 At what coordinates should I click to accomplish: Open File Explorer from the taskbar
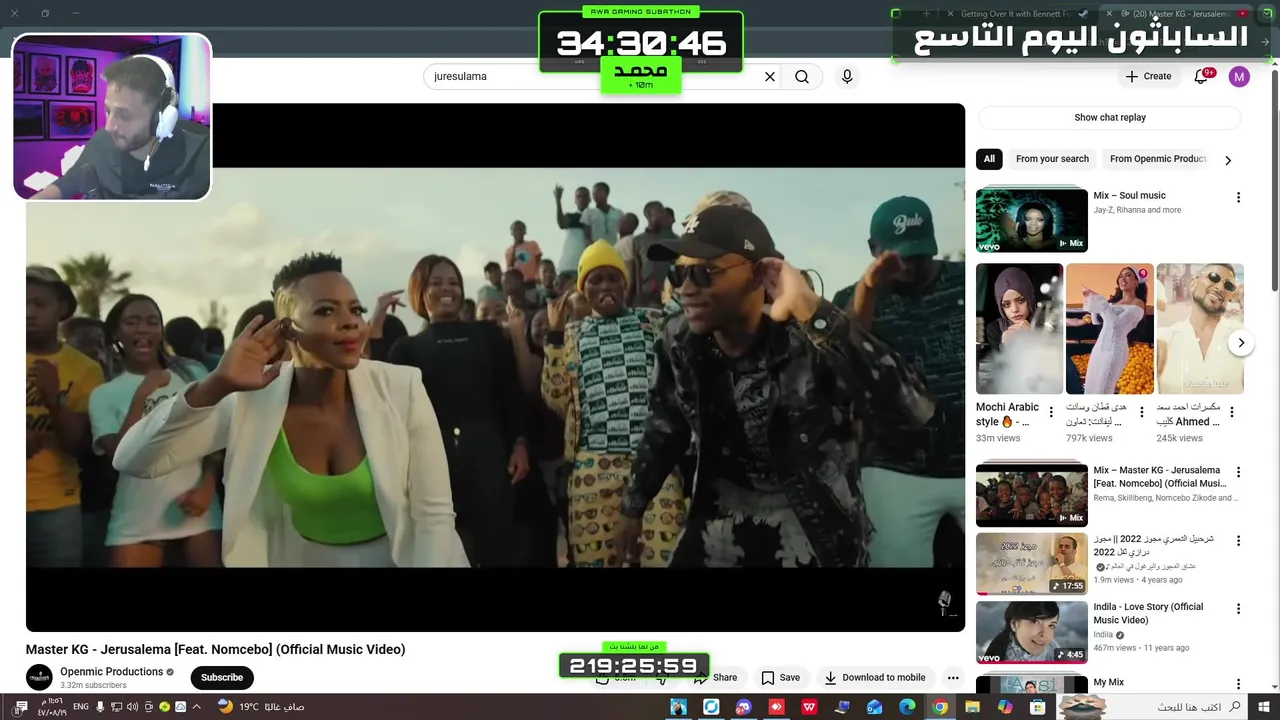(x=972, y=707)
